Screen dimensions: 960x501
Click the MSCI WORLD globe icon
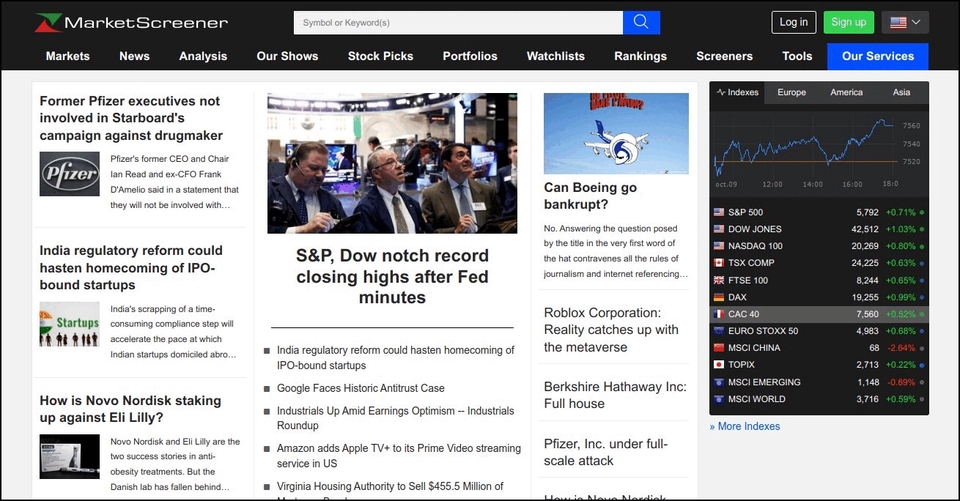coord(719,399)
